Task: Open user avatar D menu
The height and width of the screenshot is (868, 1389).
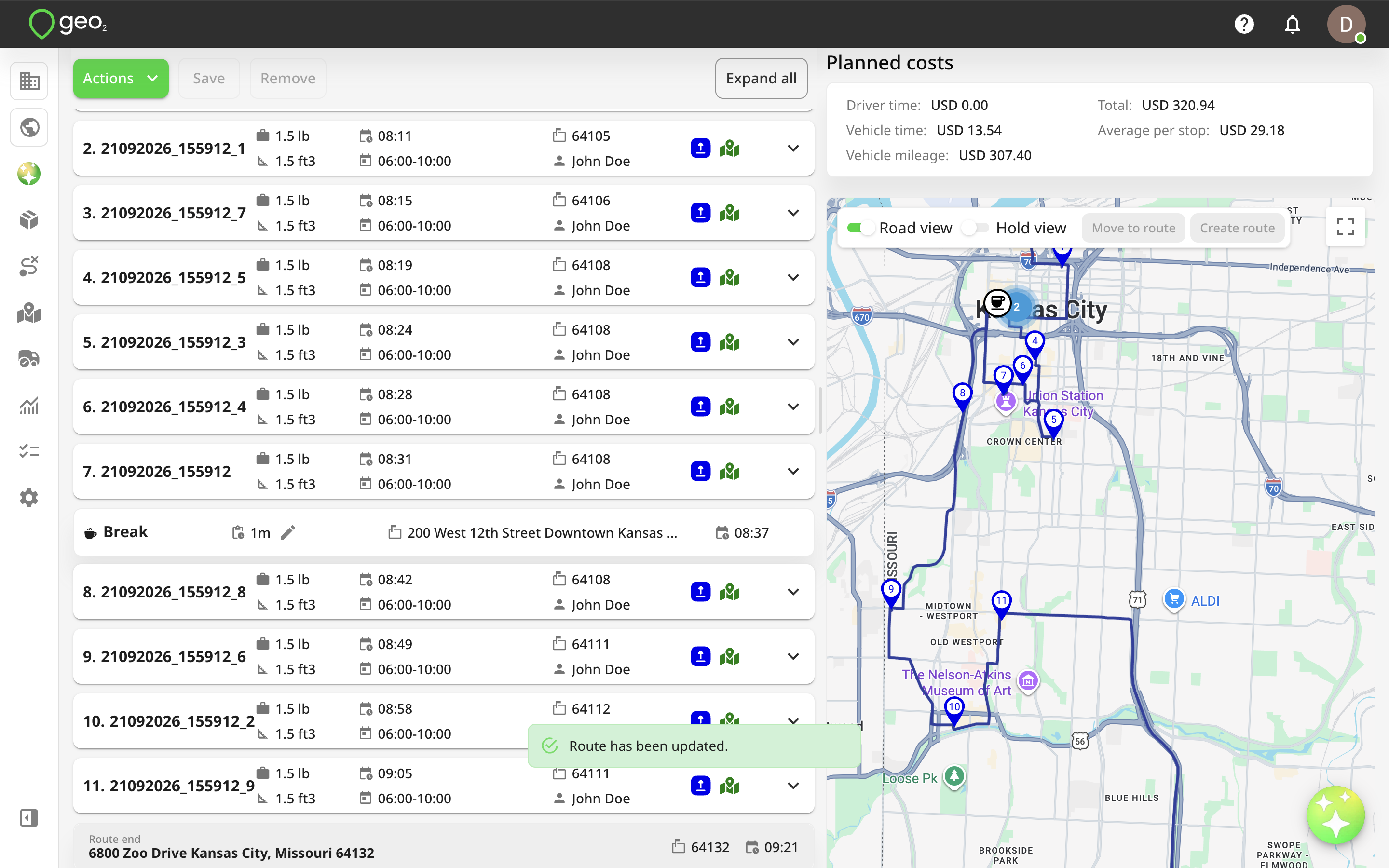Action: (1346, 24)
